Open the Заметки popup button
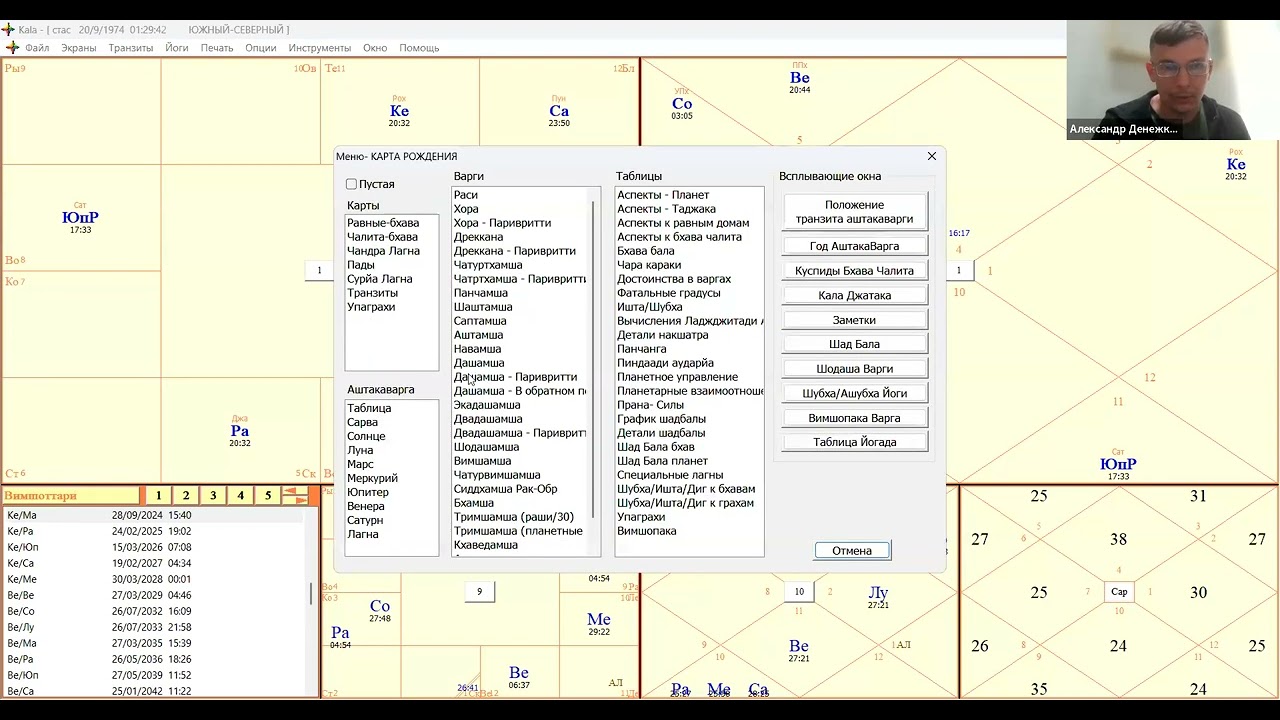Image resolution: width=1280 pixels, height=720 pixels. click(x=854, y=320)
